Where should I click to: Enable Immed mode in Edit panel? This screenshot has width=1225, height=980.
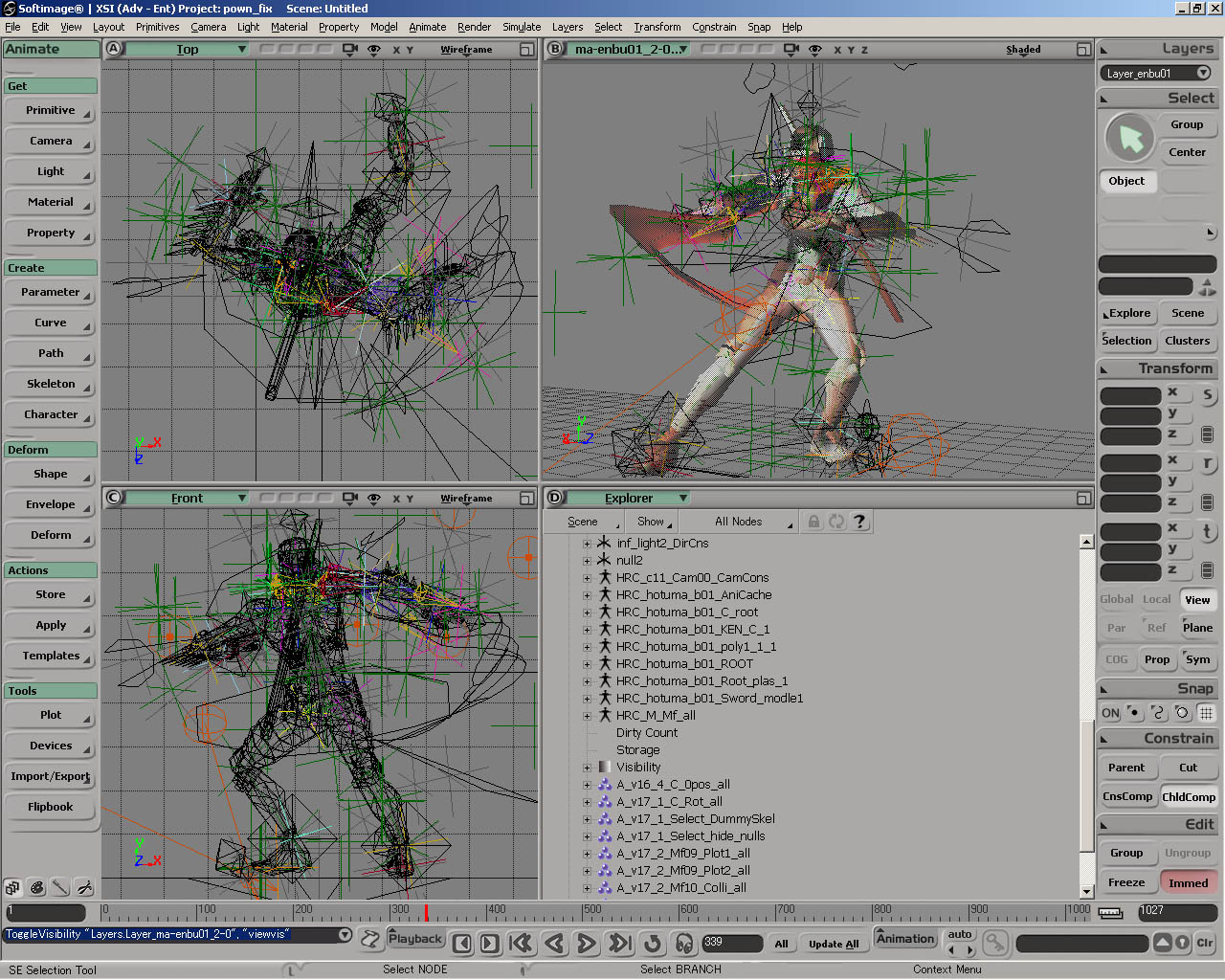1188,882
